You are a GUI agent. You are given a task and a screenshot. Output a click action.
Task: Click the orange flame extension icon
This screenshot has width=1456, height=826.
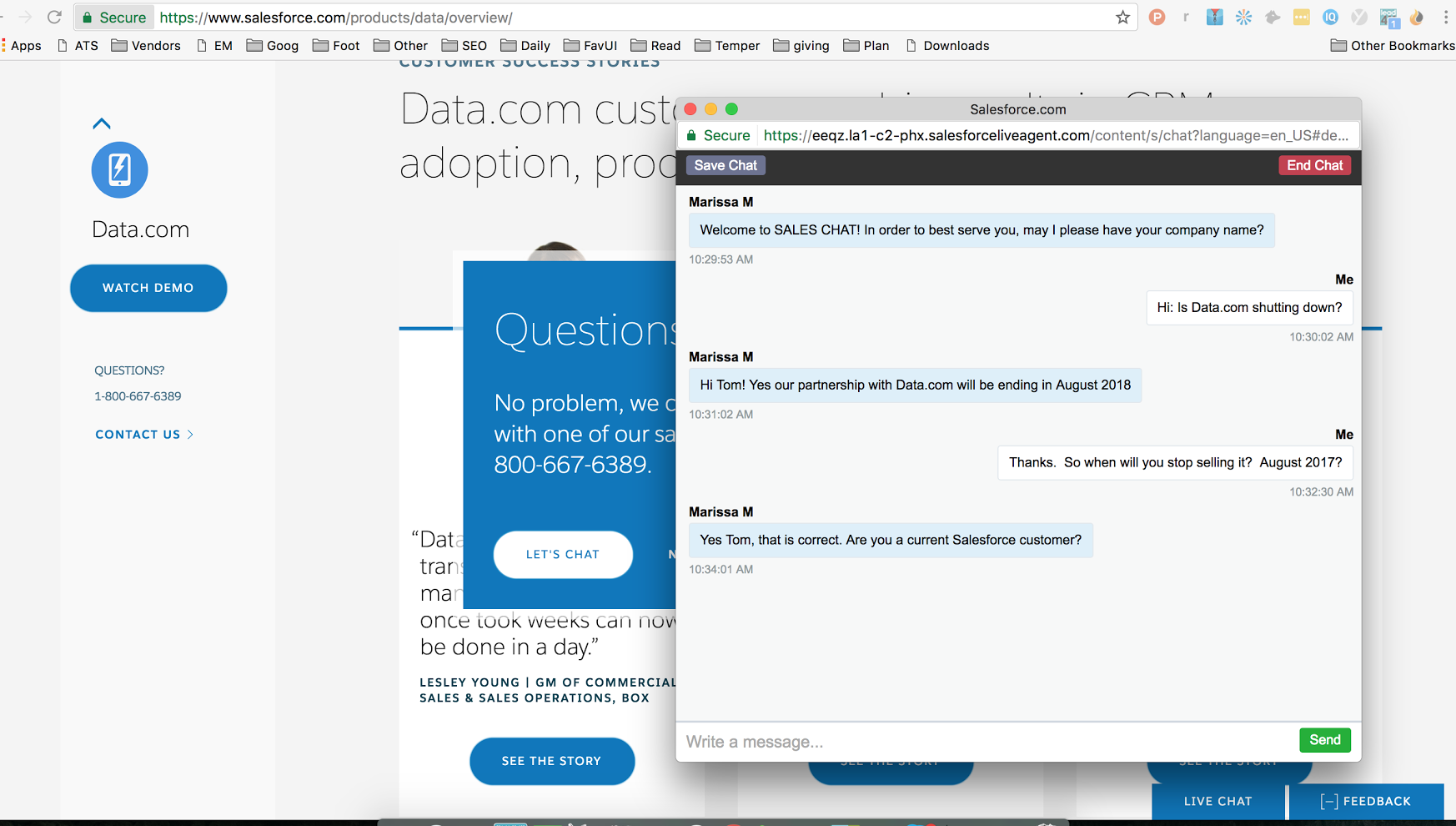[1417, 17]
